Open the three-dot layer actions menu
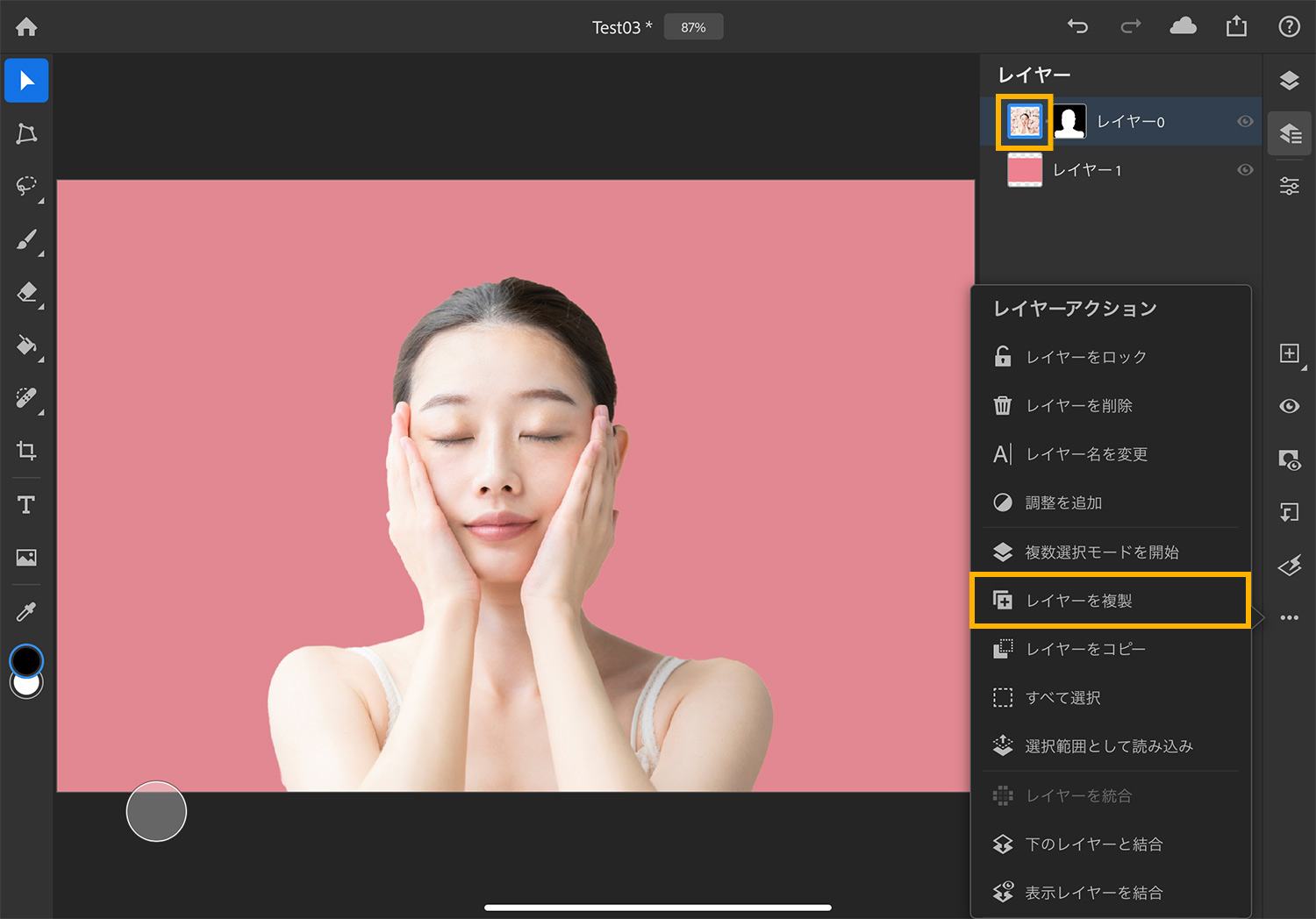 click(x=1289, y=617)
